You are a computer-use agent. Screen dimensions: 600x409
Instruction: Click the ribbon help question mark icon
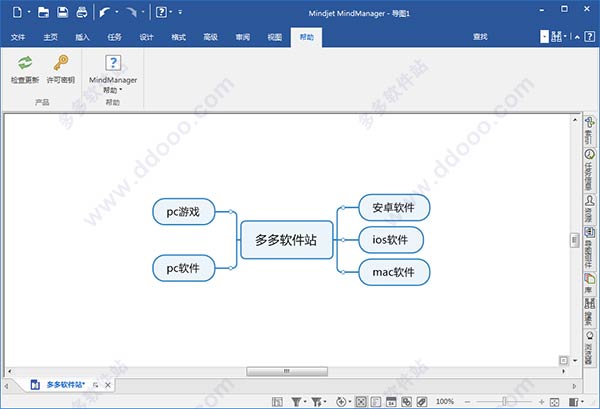tap(590, 37)
